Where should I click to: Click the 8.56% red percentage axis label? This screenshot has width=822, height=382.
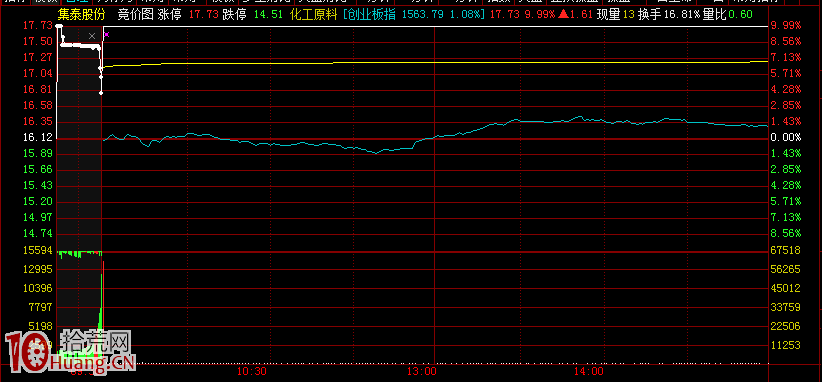tap(786, 41)
